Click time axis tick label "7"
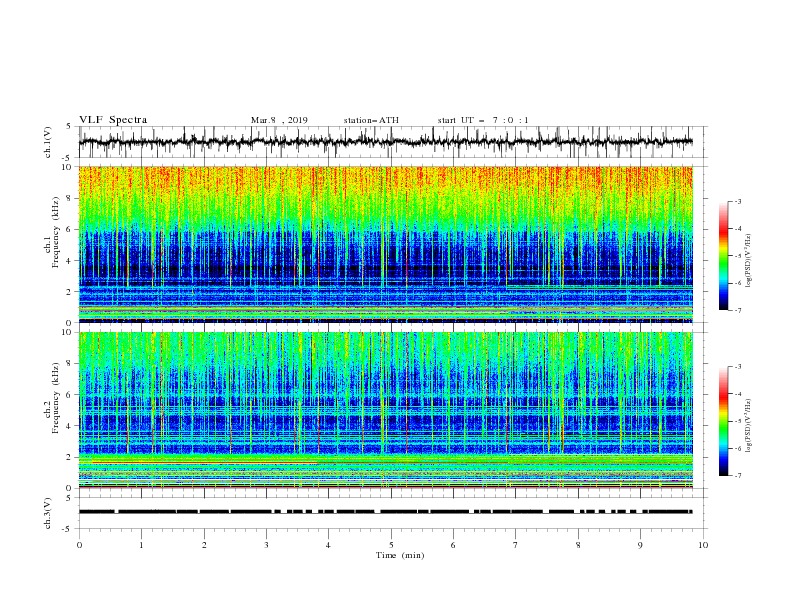Image resolution: width=792 pixels, height=612 pixels. pos(516,545)
